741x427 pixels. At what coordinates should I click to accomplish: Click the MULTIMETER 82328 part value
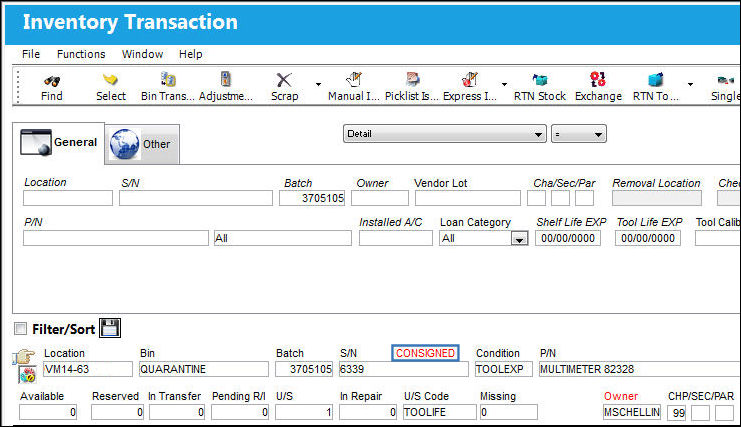tap(640, 369)
